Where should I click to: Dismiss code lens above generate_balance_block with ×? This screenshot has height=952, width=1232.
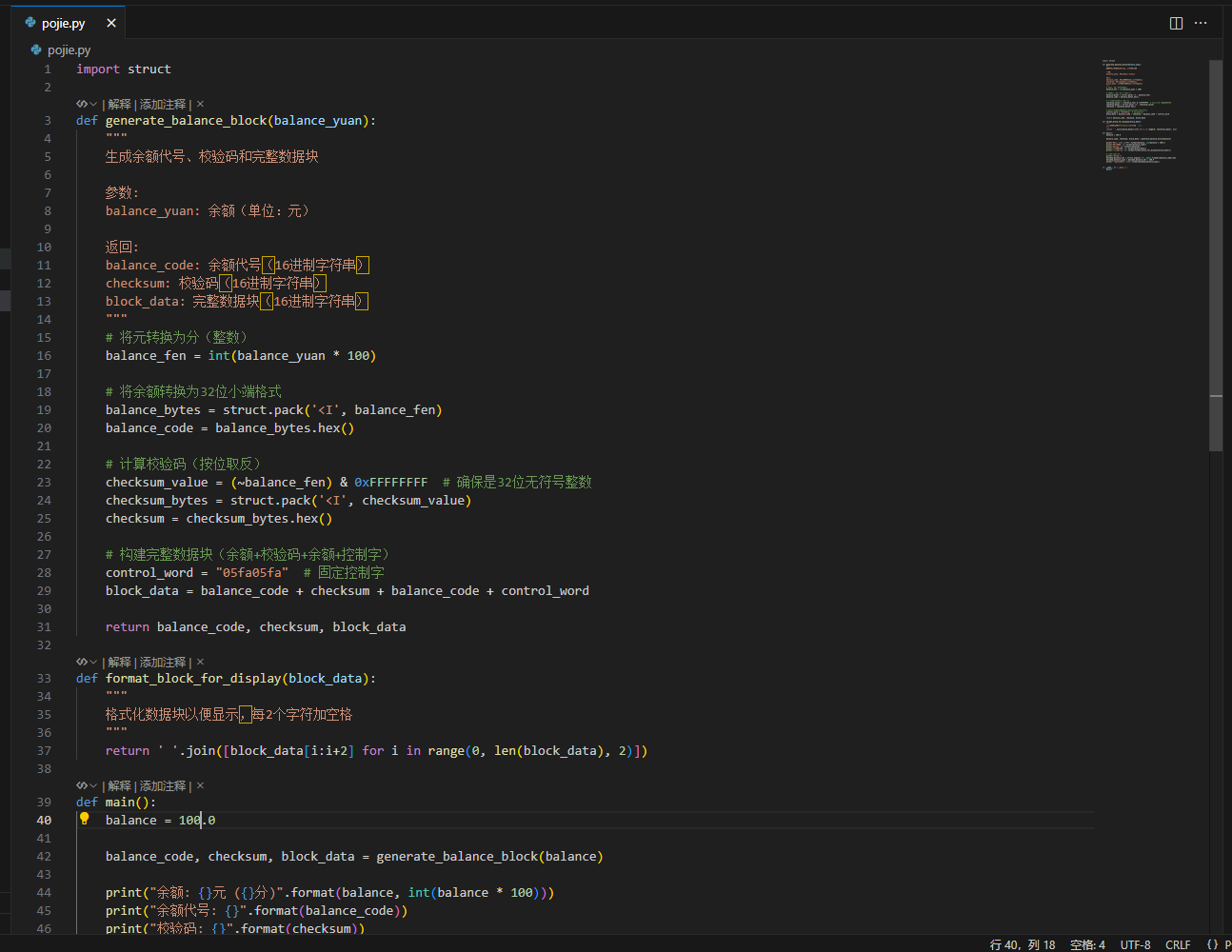click(x=200, y=104)
